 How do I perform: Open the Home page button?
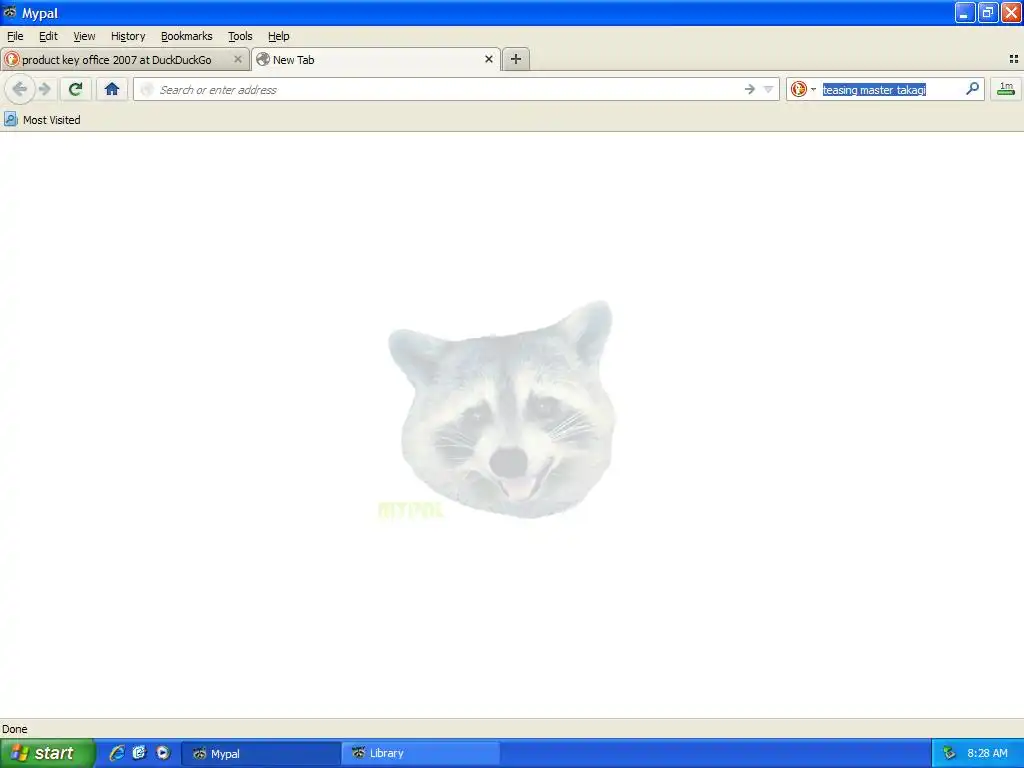tap(112, 89)
